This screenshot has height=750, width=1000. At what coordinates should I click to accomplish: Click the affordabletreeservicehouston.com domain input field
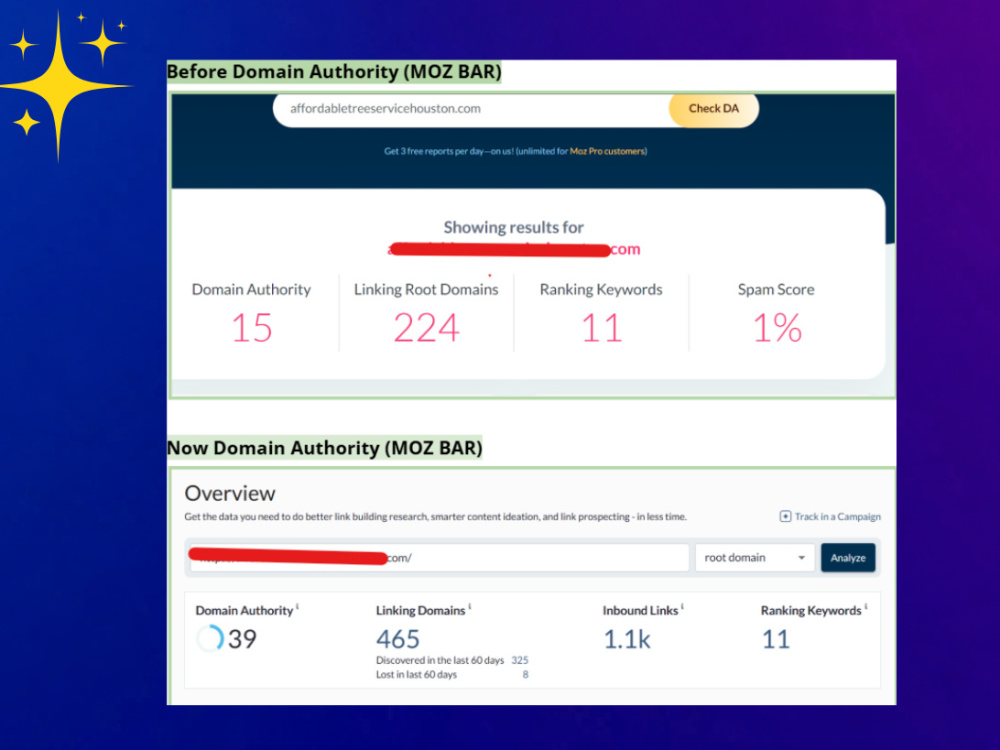pos(472,109)
